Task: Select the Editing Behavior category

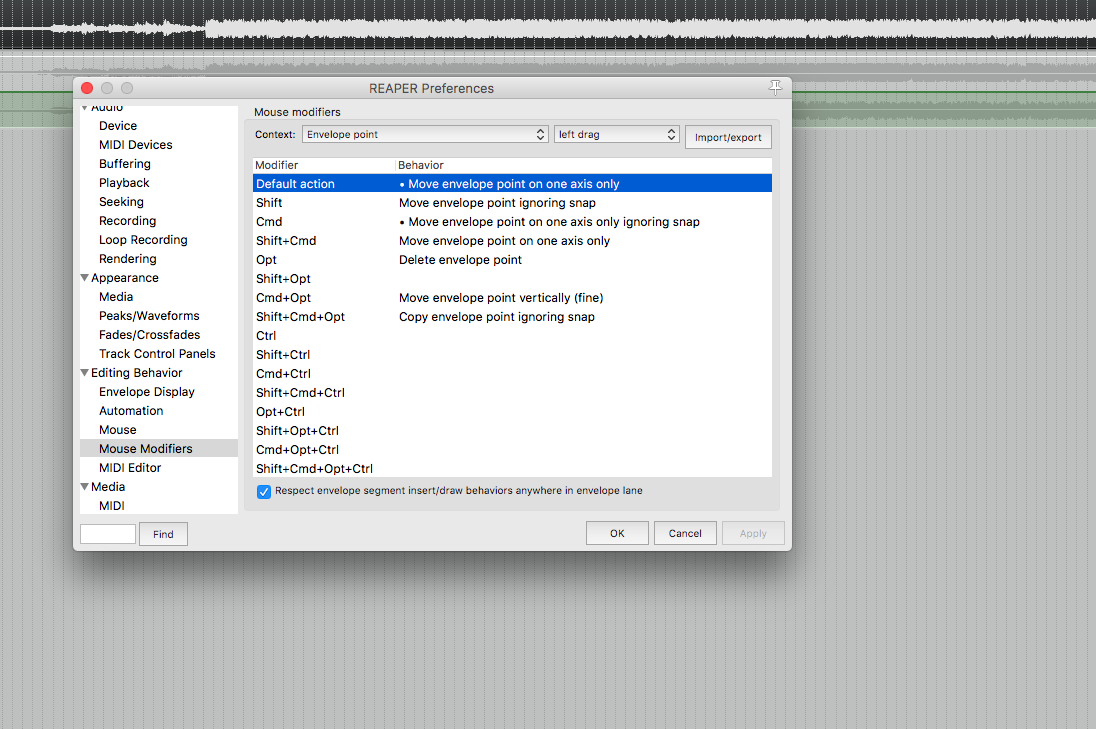Action: (136, 373)
